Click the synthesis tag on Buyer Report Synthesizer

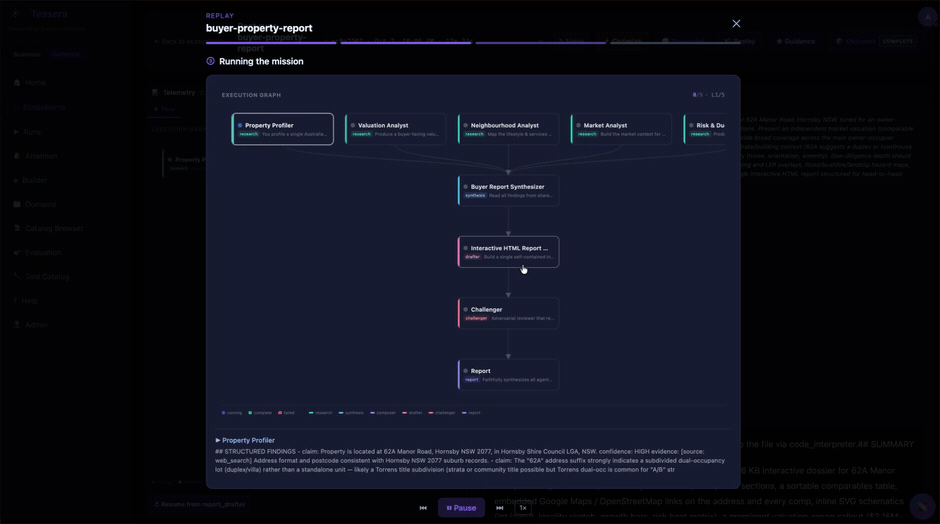(475, 195)
